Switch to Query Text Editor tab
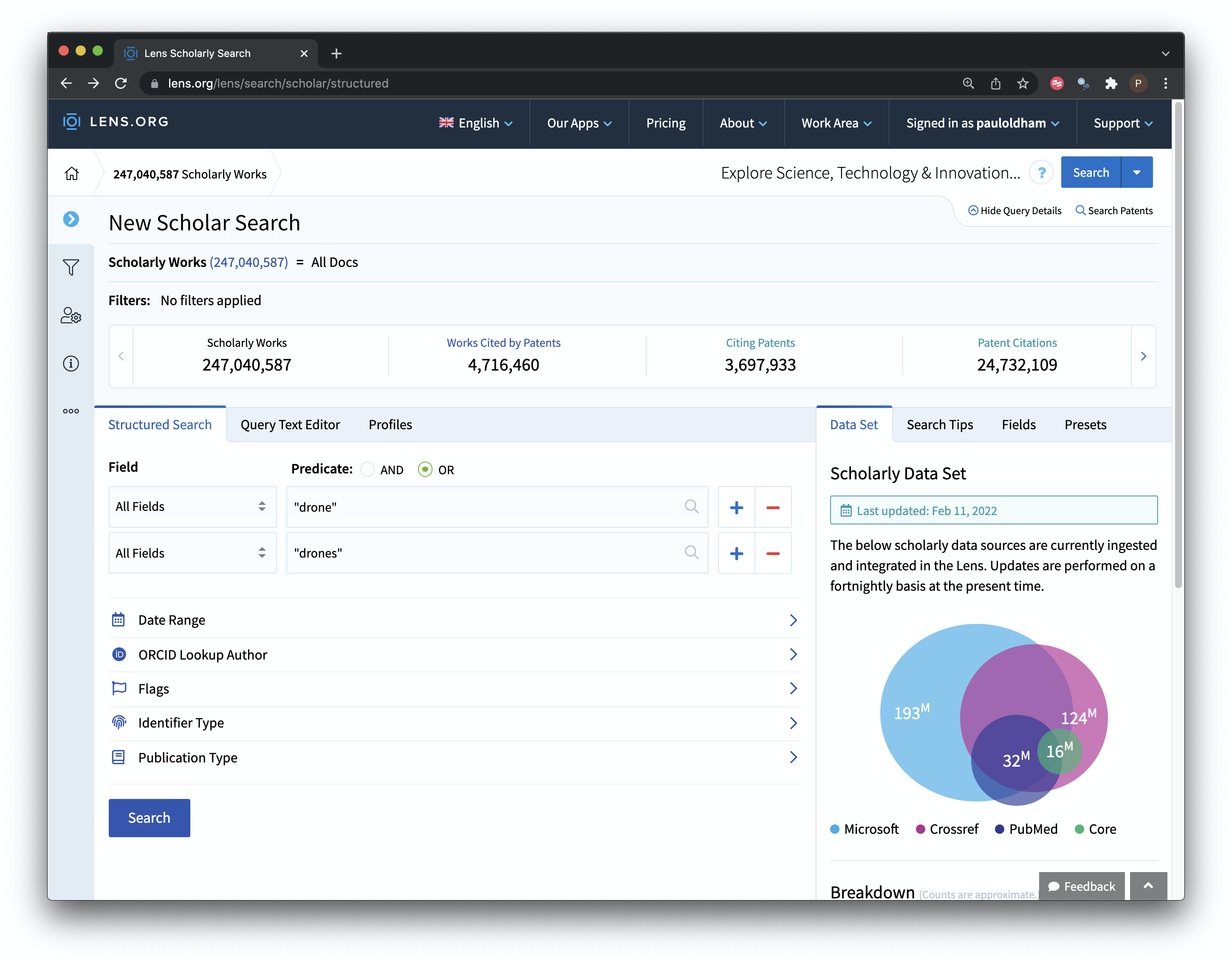Screen dimensions: 1232x963 click(x=289, y=424)
